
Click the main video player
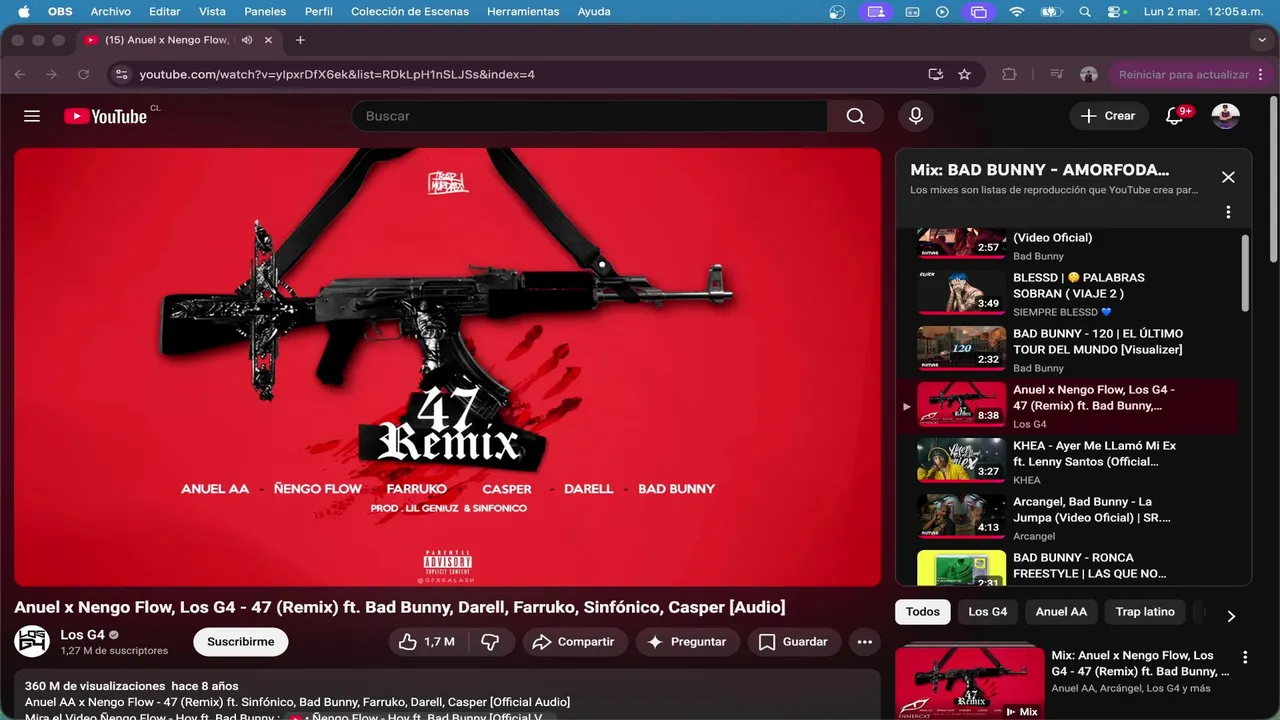(x=447, y=367)
